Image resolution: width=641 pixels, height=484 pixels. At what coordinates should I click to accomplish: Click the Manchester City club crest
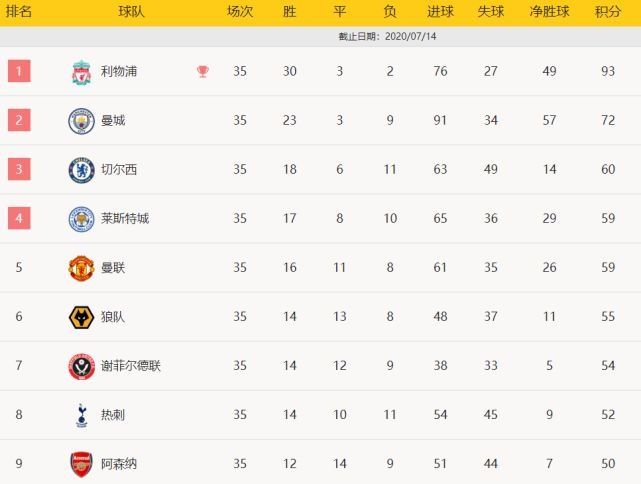pyautogui.click(x=81, y=120)
